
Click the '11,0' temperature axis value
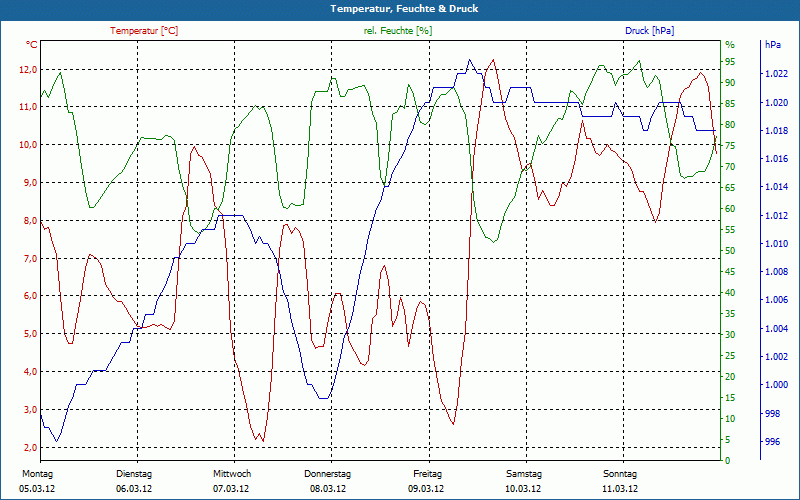[x=29, y=107]
